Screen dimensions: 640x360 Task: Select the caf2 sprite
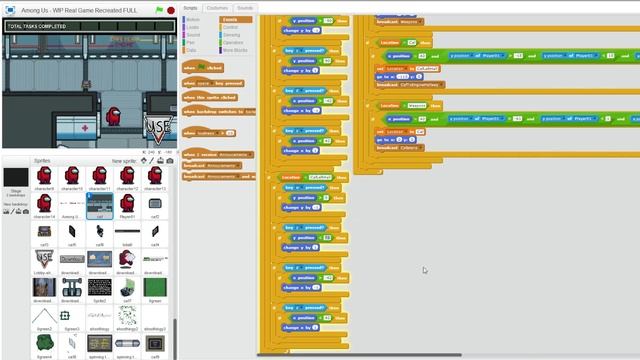(155, 206)
